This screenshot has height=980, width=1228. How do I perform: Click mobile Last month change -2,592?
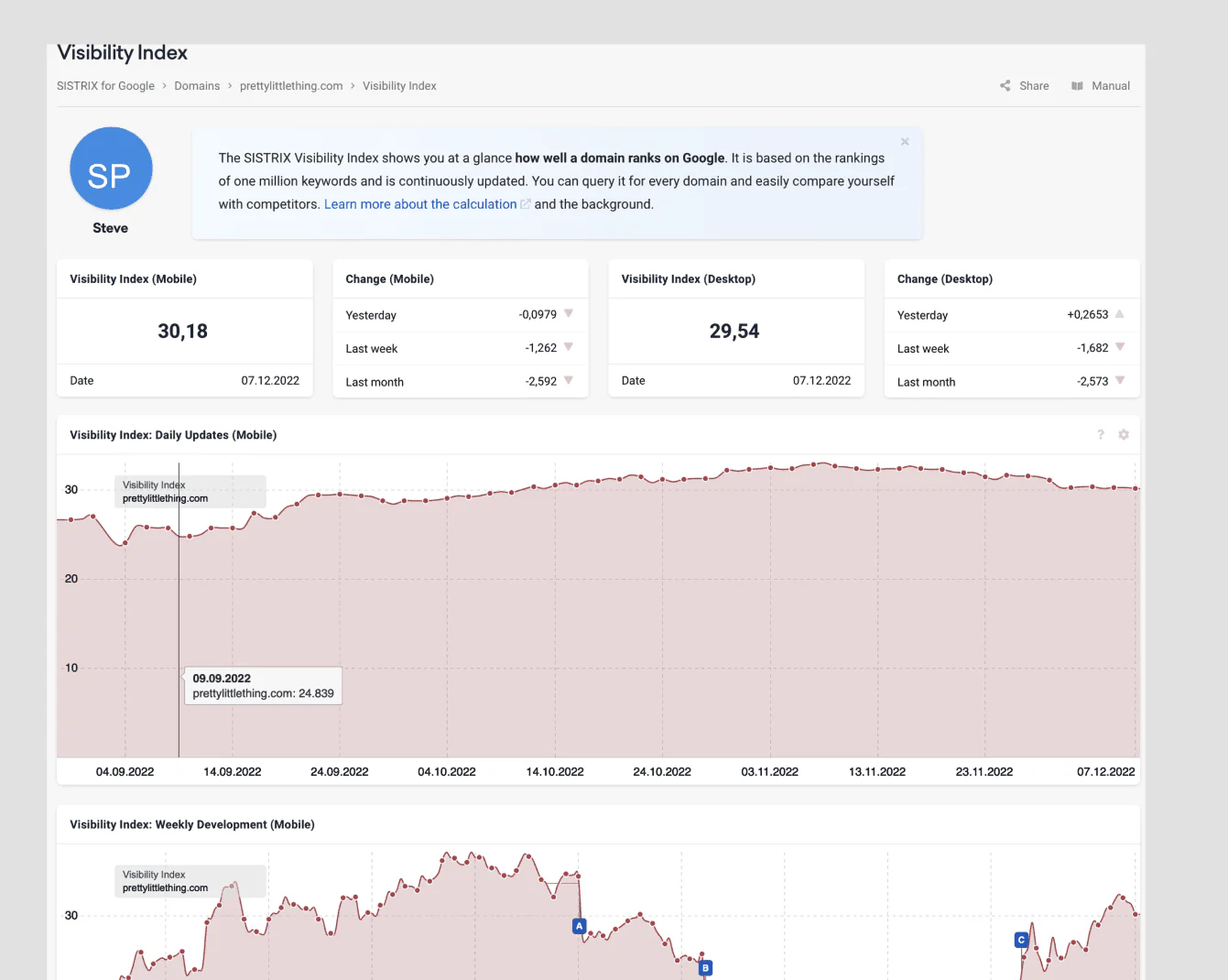tap(541, 382)
